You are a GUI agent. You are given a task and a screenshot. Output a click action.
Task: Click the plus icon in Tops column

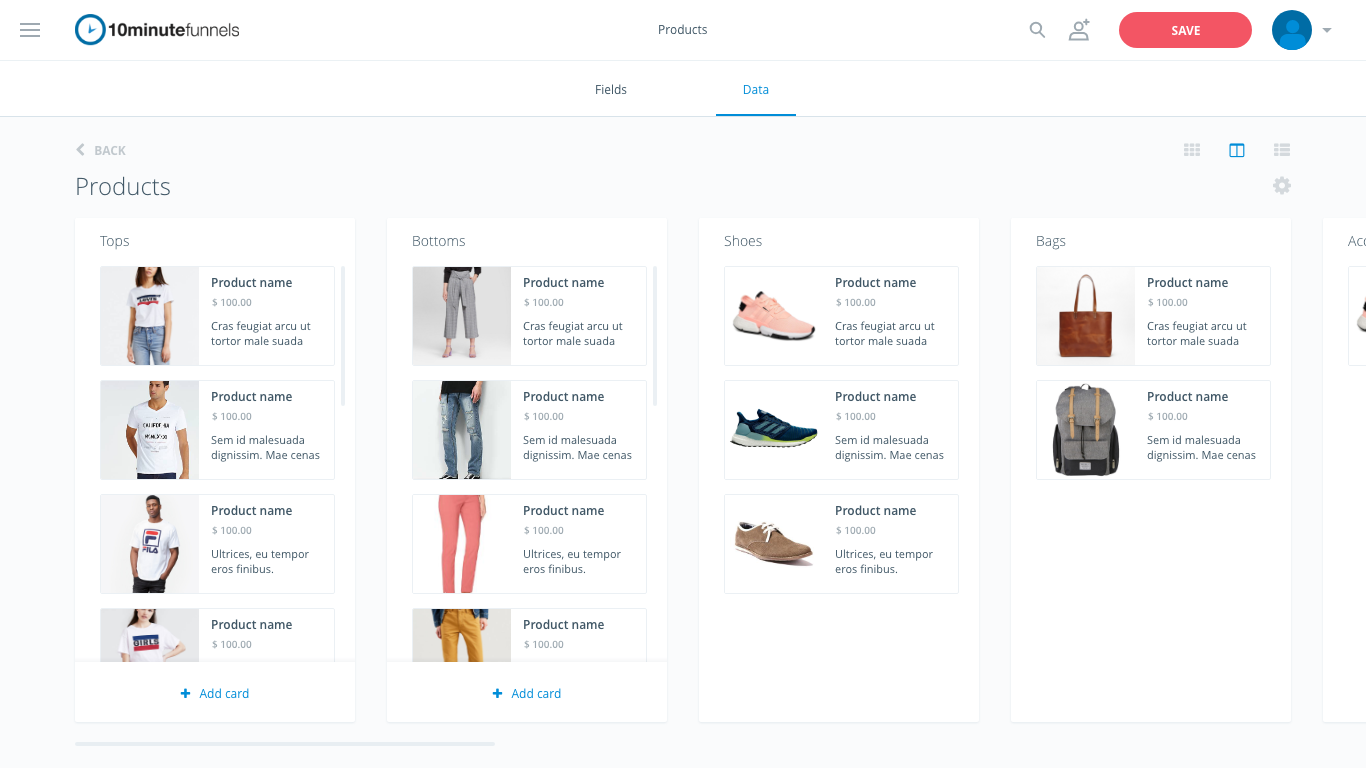tap(185, 693)
